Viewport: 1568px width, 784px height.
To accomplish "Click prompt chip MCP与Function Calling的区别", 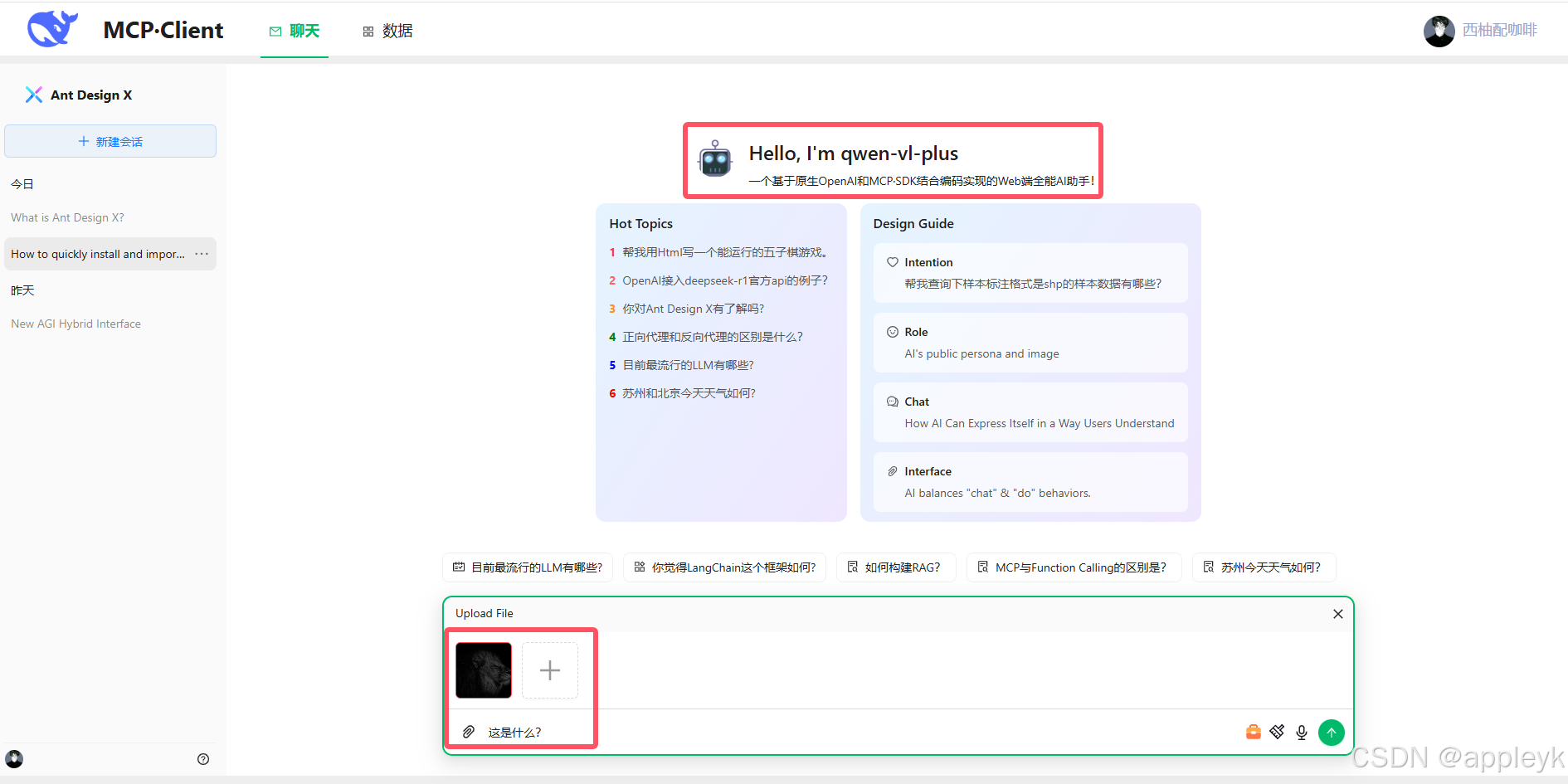I will click(1074, 567).
